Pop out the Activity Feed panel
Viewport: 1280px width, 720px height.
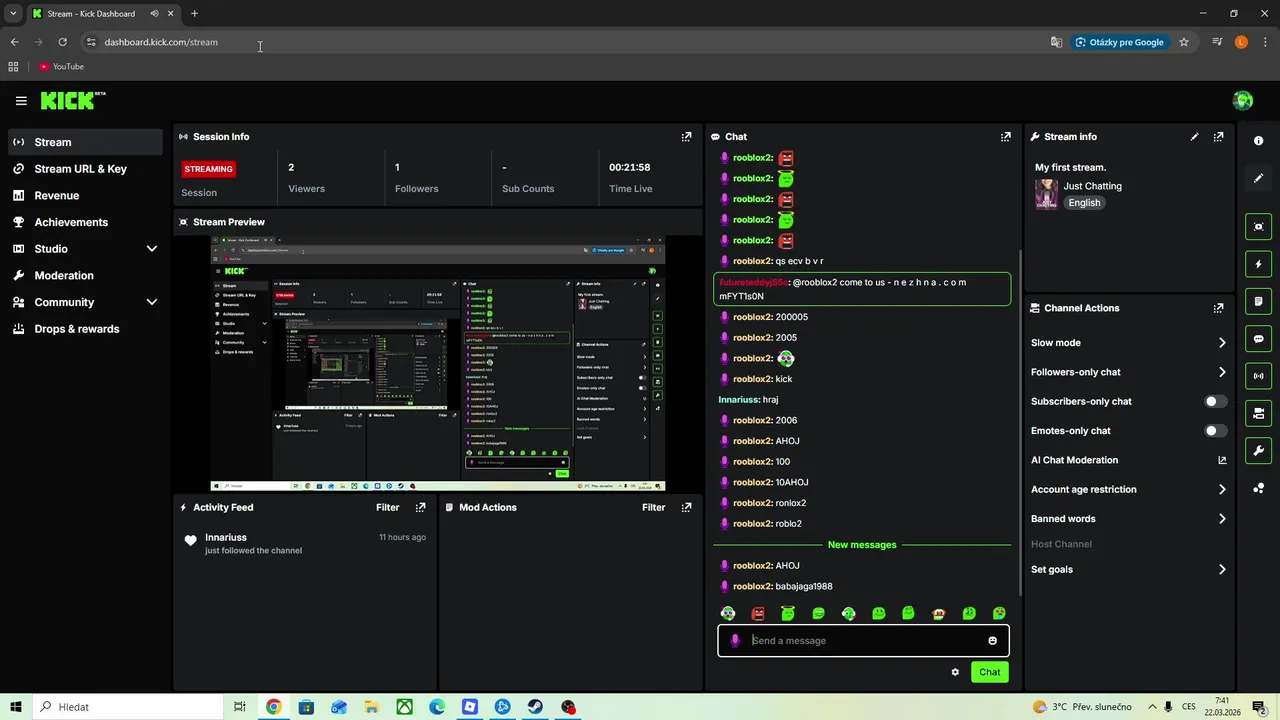[420, 507]
